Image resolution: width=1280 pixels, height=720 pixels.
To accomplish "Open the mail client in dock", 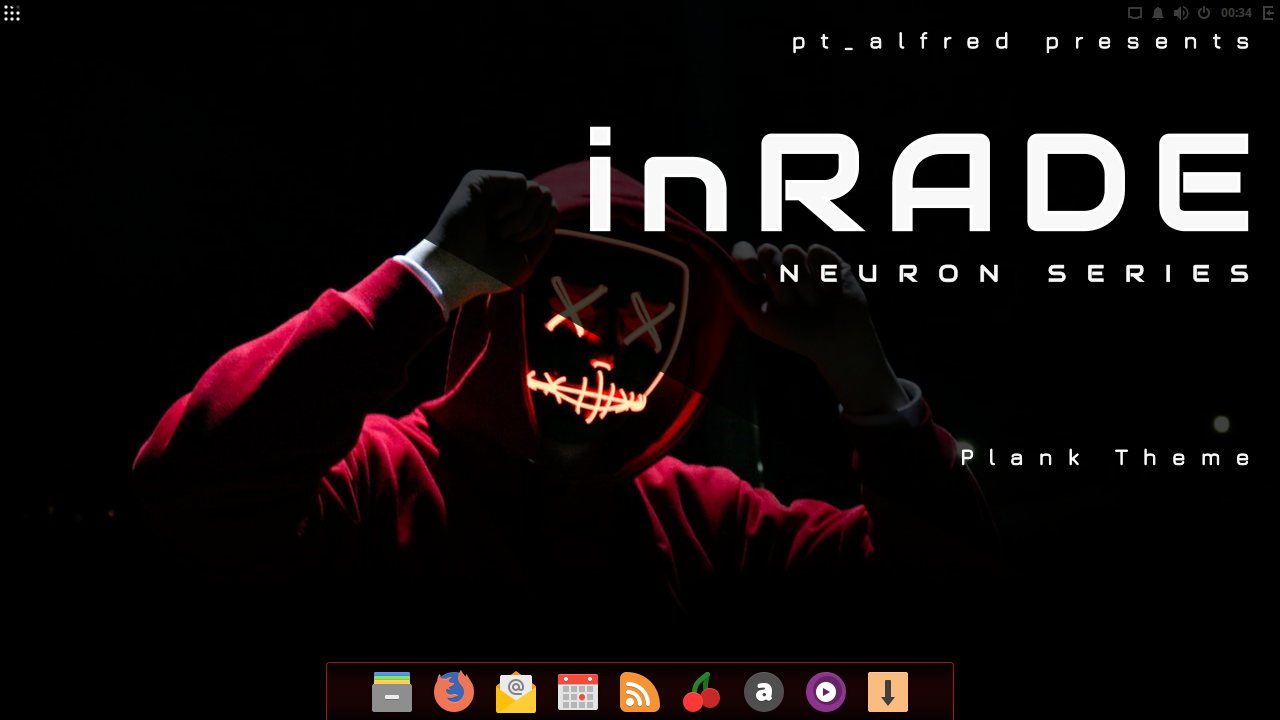I will coord(516,692).
